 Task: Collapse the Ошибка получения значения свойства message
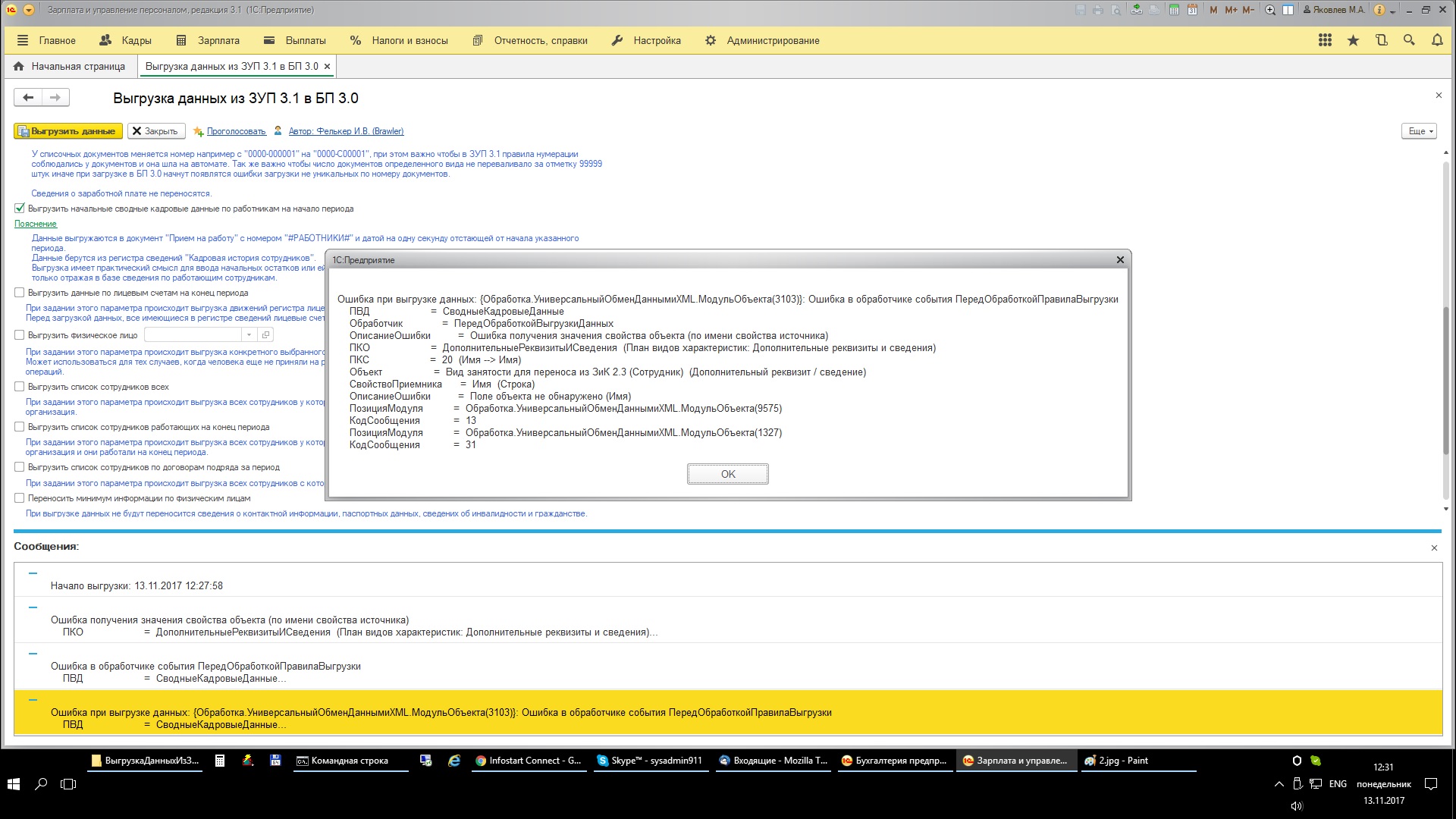coord(33,607)
